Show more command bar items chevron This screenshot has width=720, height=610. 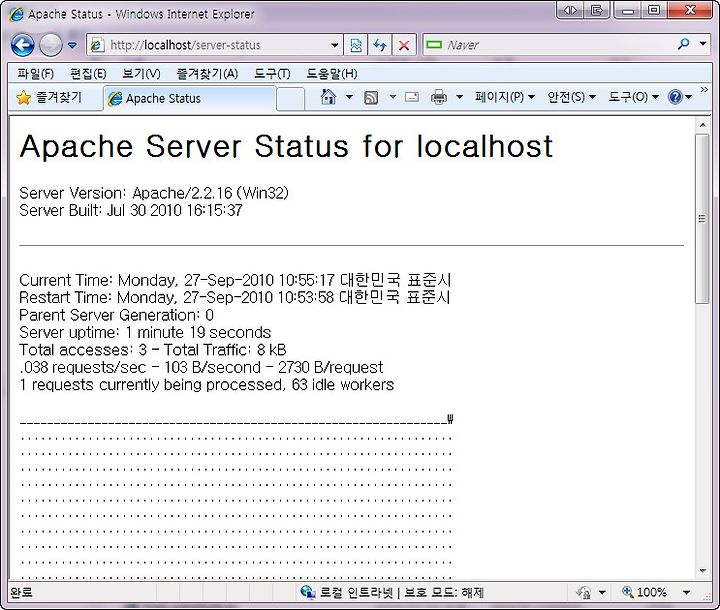click(x=704, y=89)
